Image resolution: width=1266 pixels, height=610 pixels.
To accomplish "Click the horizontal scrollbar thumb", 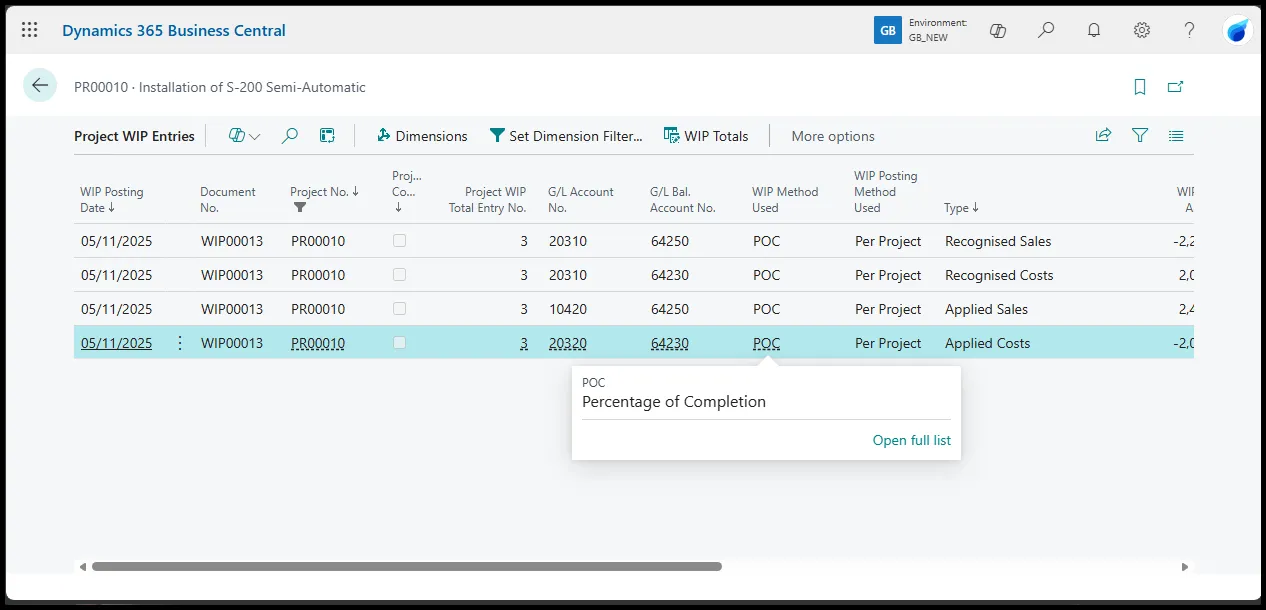I will tap(407, 566).
